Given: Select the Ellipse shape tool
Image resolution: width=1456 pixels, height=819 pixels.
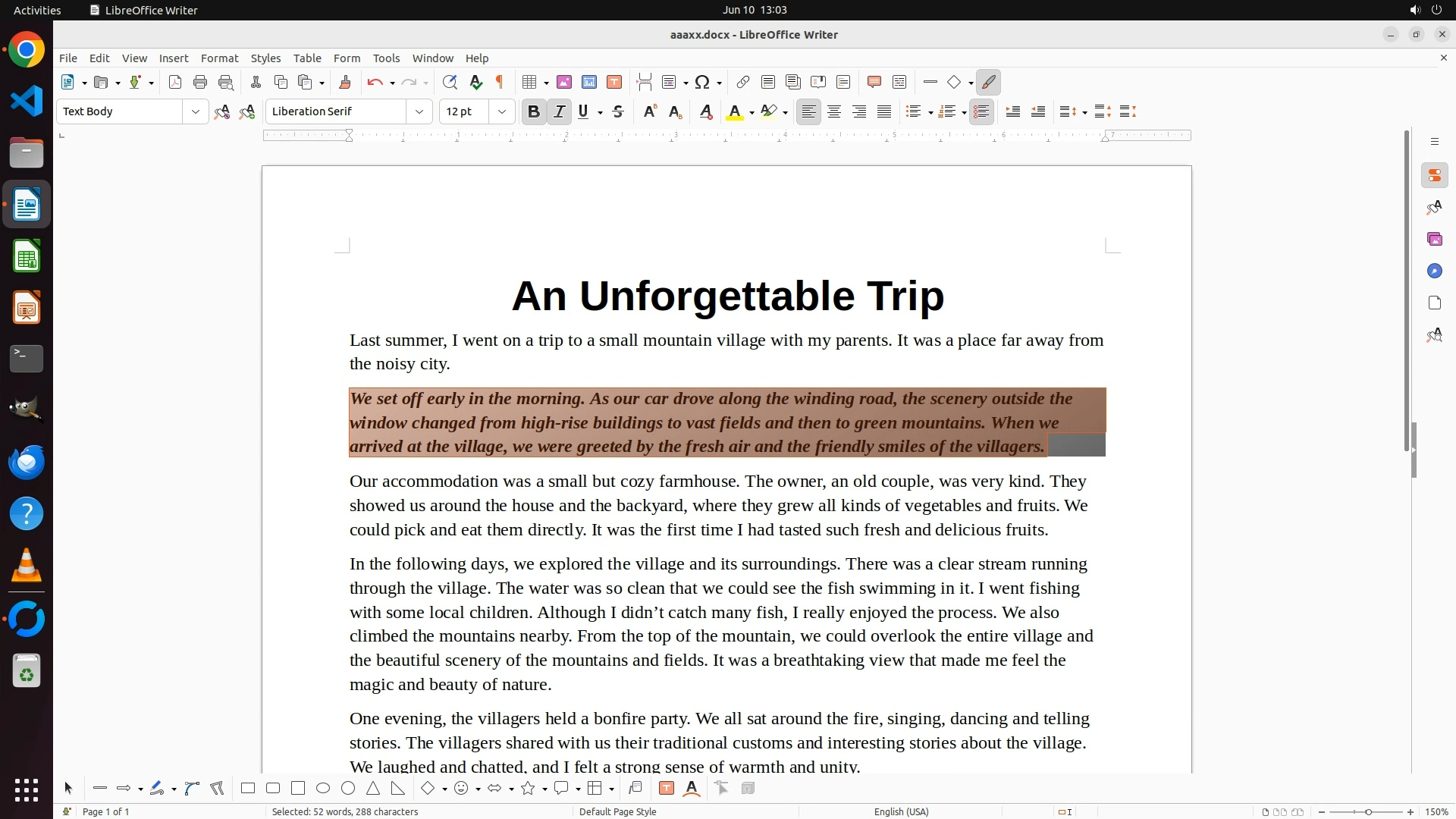Looking at the screenshot, I should click(x=323, y=789).
